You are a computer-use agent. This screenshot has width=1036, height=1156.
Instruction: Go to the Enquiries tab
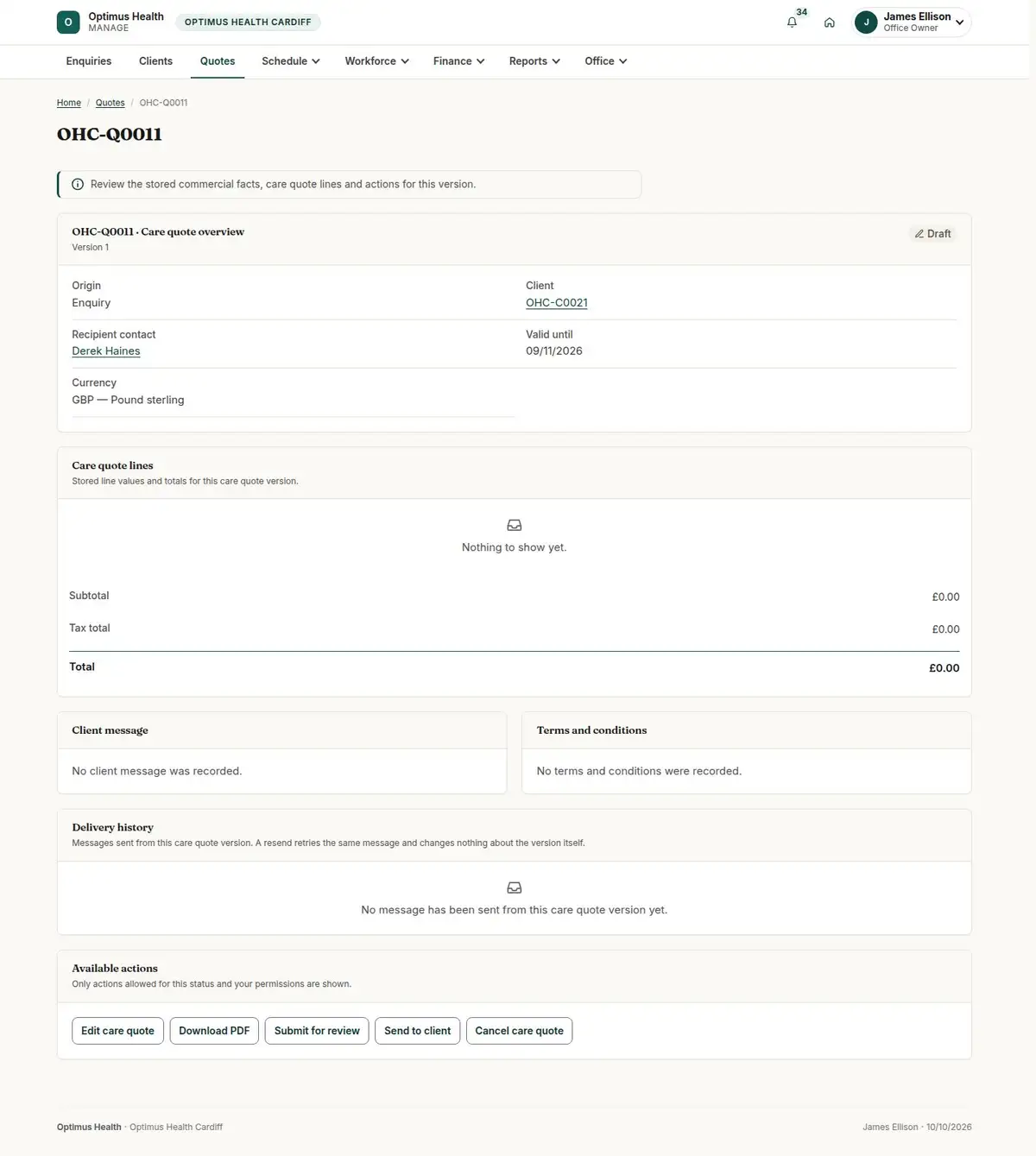89,61
